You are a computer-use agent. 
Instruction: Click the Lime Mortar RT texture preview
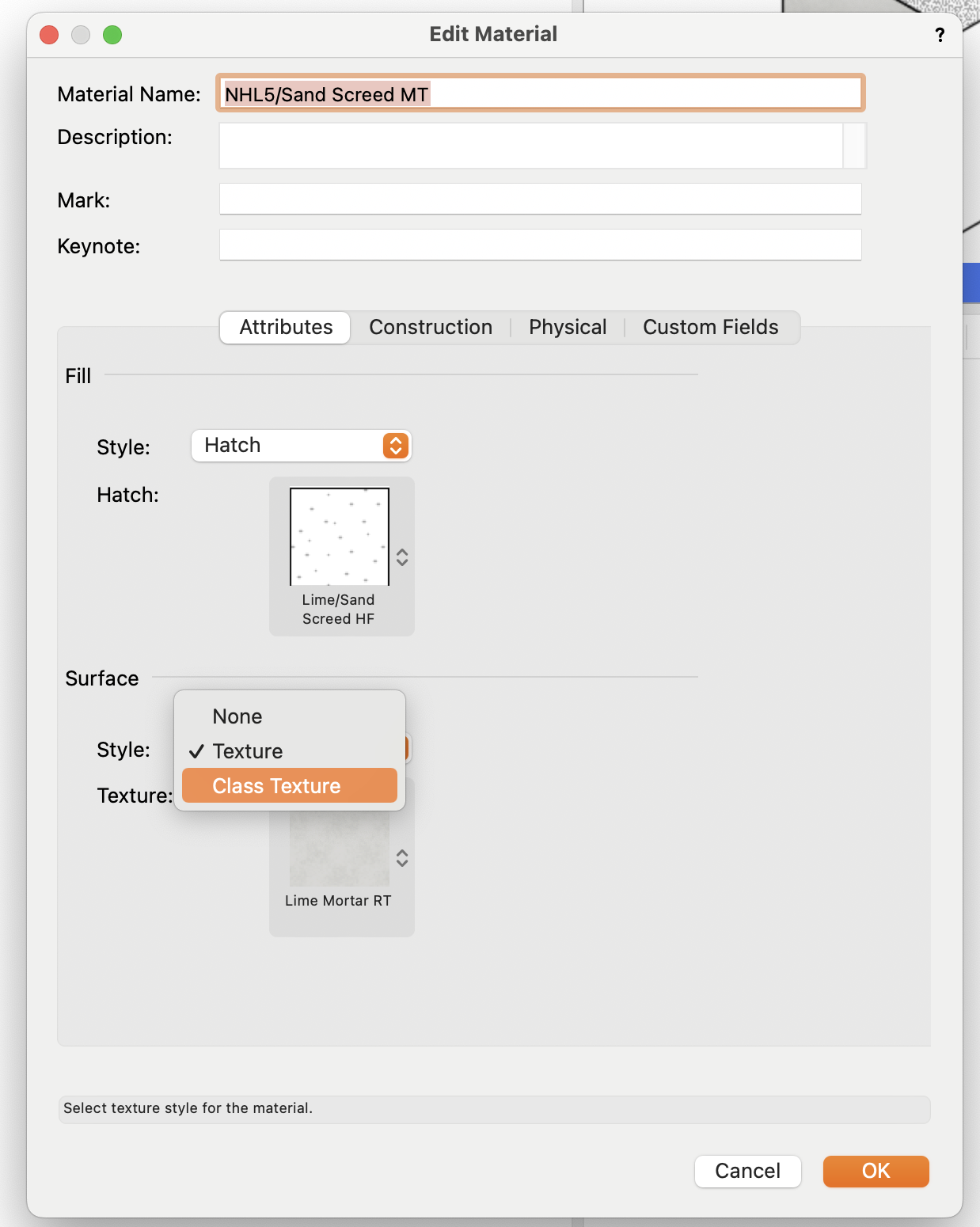click(x=340, y=851)
